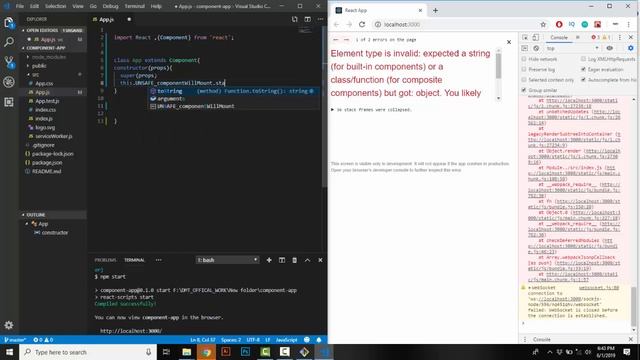The width and height of the screenshot is (640, 360).
Task: Dismiss the React error overlay
Action: 509,42
